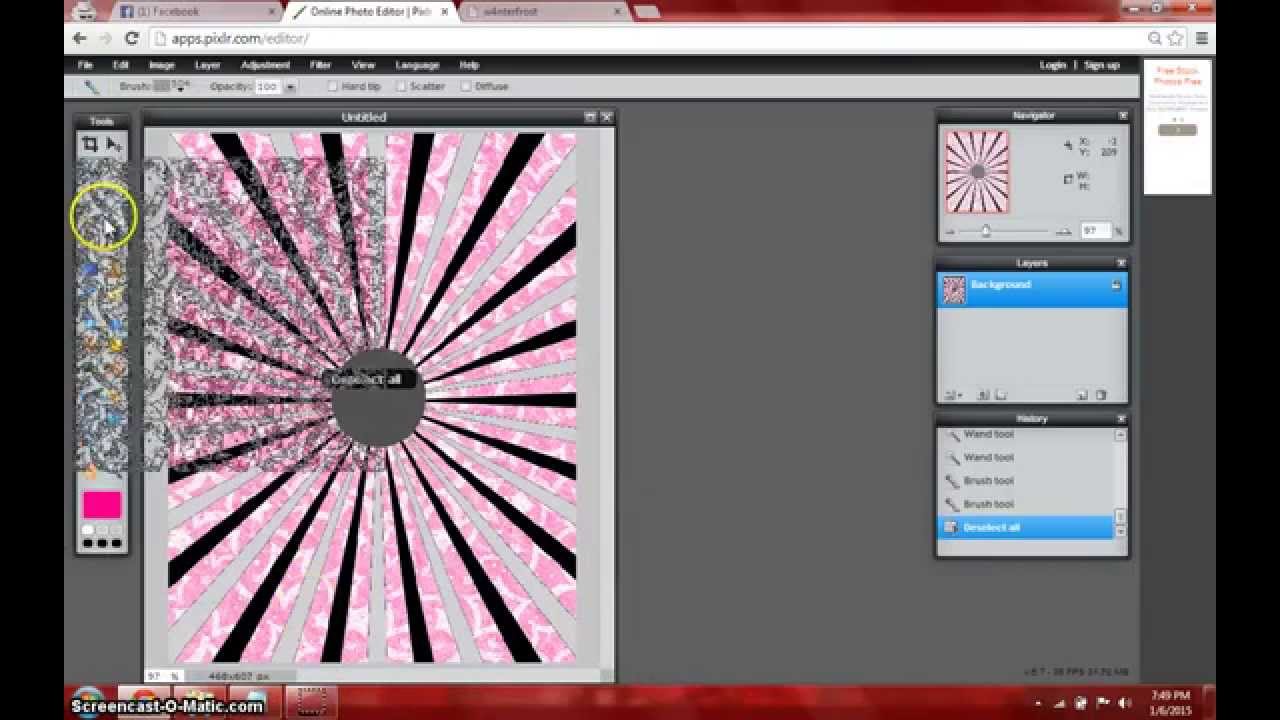
Task: Select the Move tool
Action: pos(113,145)
